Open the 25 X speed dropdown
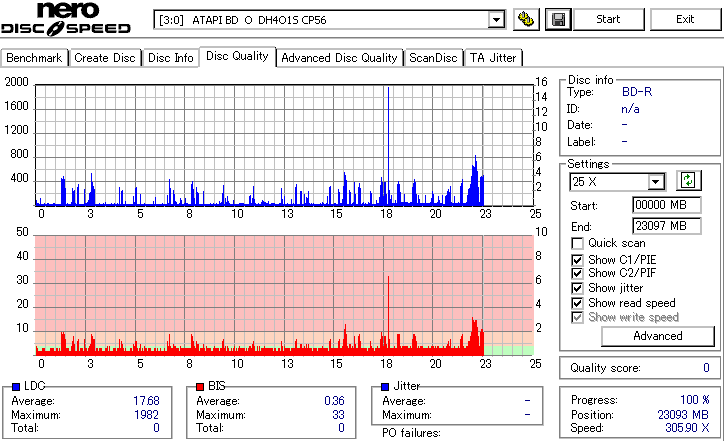 (x=655, y=182)
